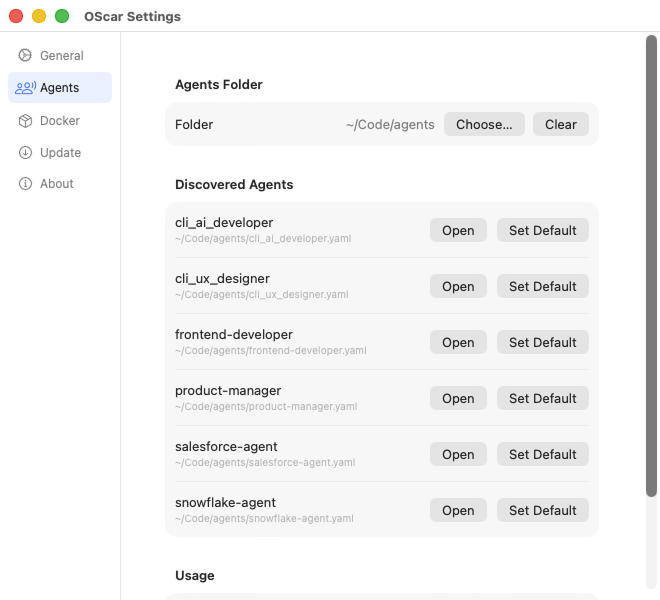Open the frontend-developer agent file
The height and width of the screenshot is (600, 660).
pyautogui.click(x=458, y=342)
